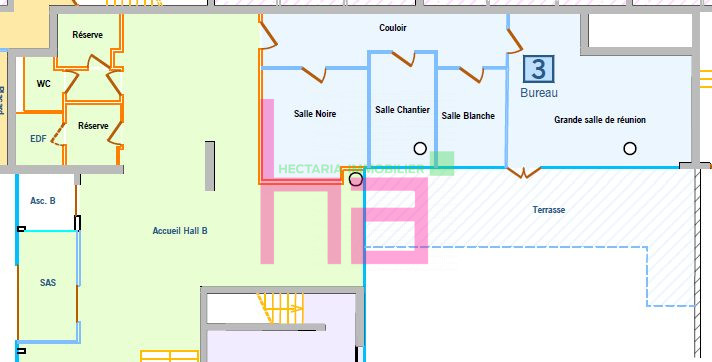Click the yellow staircase symbol below Accueil Hall B
Screen dimensions: 712x362
point(280,308)
